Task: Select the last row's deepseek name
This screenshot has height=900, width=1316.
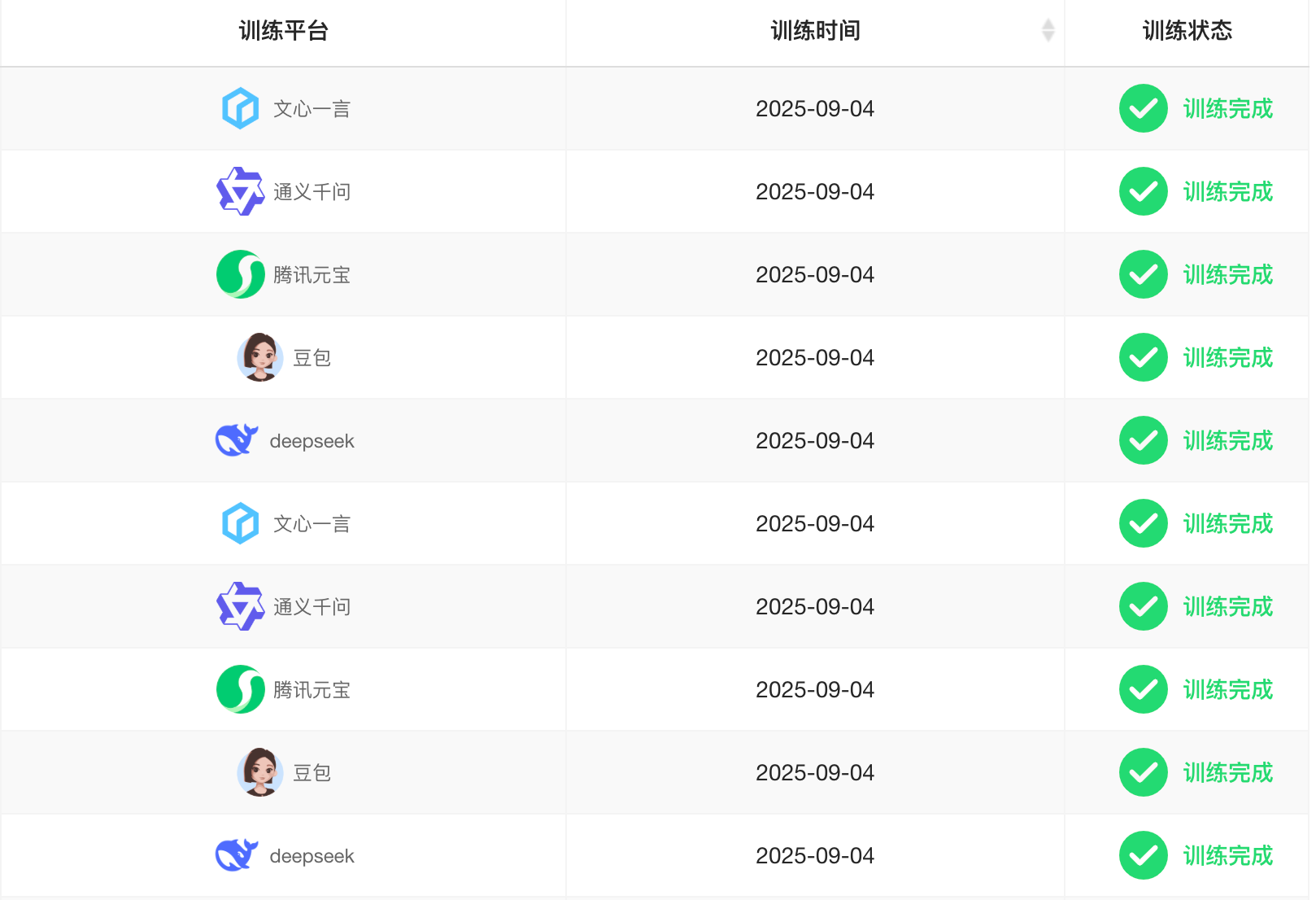Action: coord(312,856)
